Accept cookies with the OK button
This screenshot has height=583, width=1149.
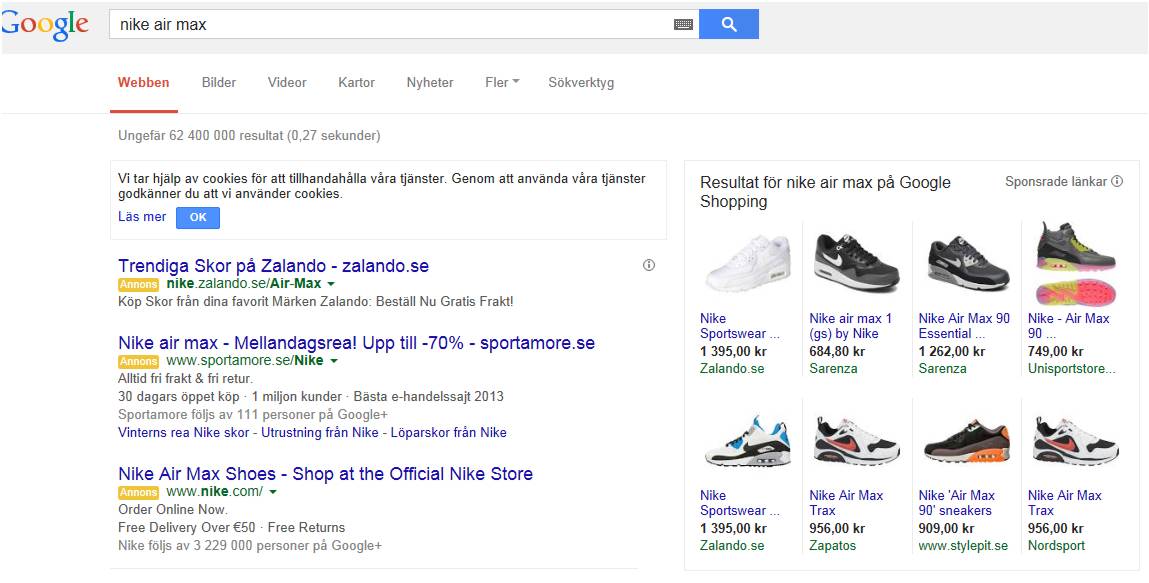198,218
